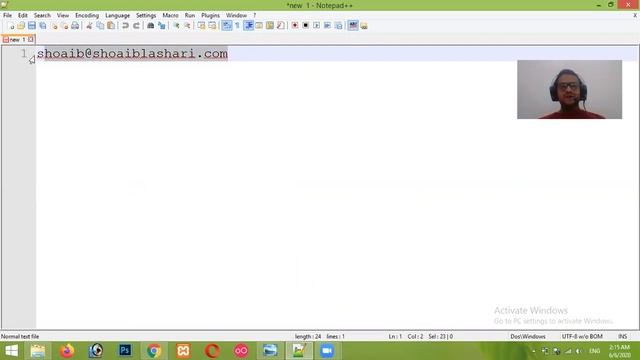Paste clipboard using the Paste icon
640x360 pixels.
point(111,26)
